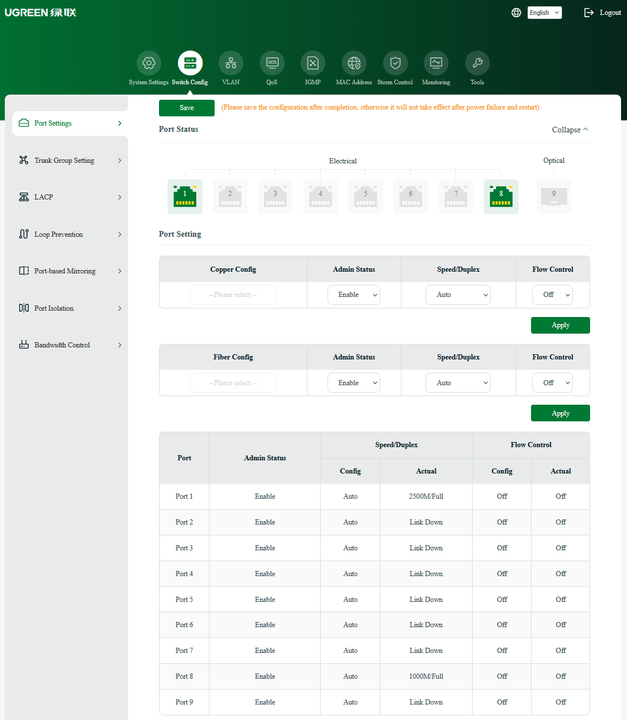Click Port 1 actual speed 2500M/Full
The width and height of the screenshot is (627, 720).
(426, 496)
